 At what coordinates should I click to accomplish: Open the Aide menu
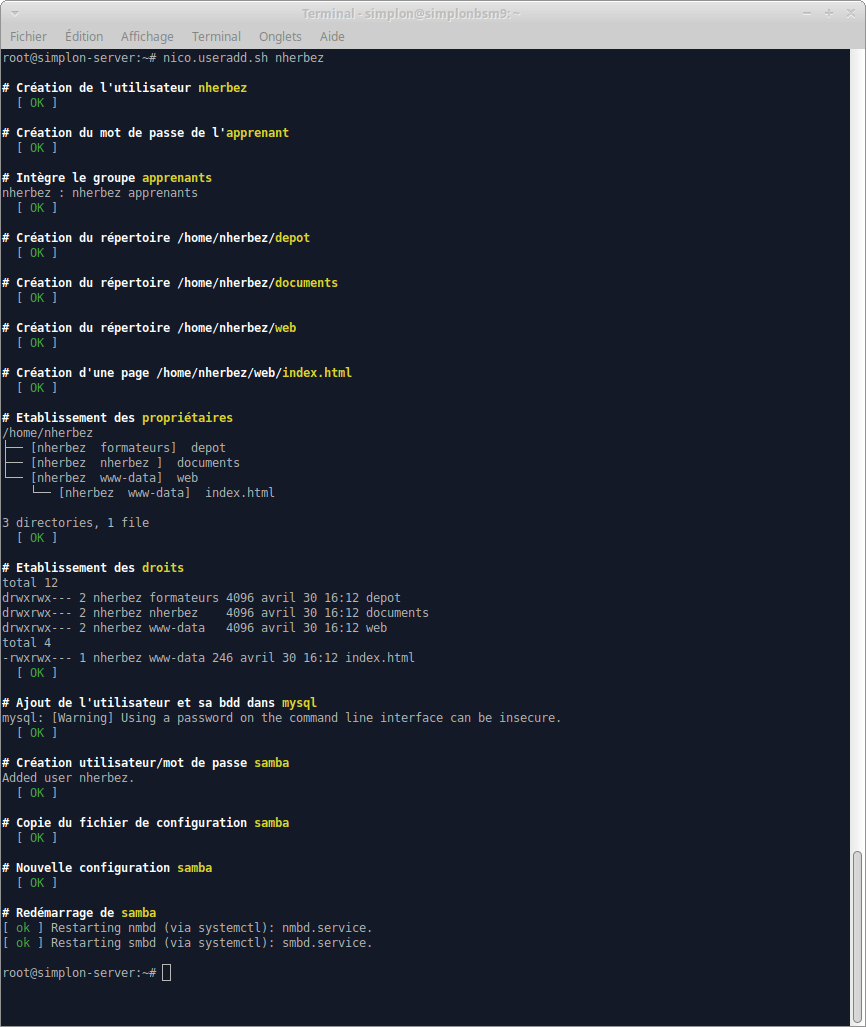(332, 37)
